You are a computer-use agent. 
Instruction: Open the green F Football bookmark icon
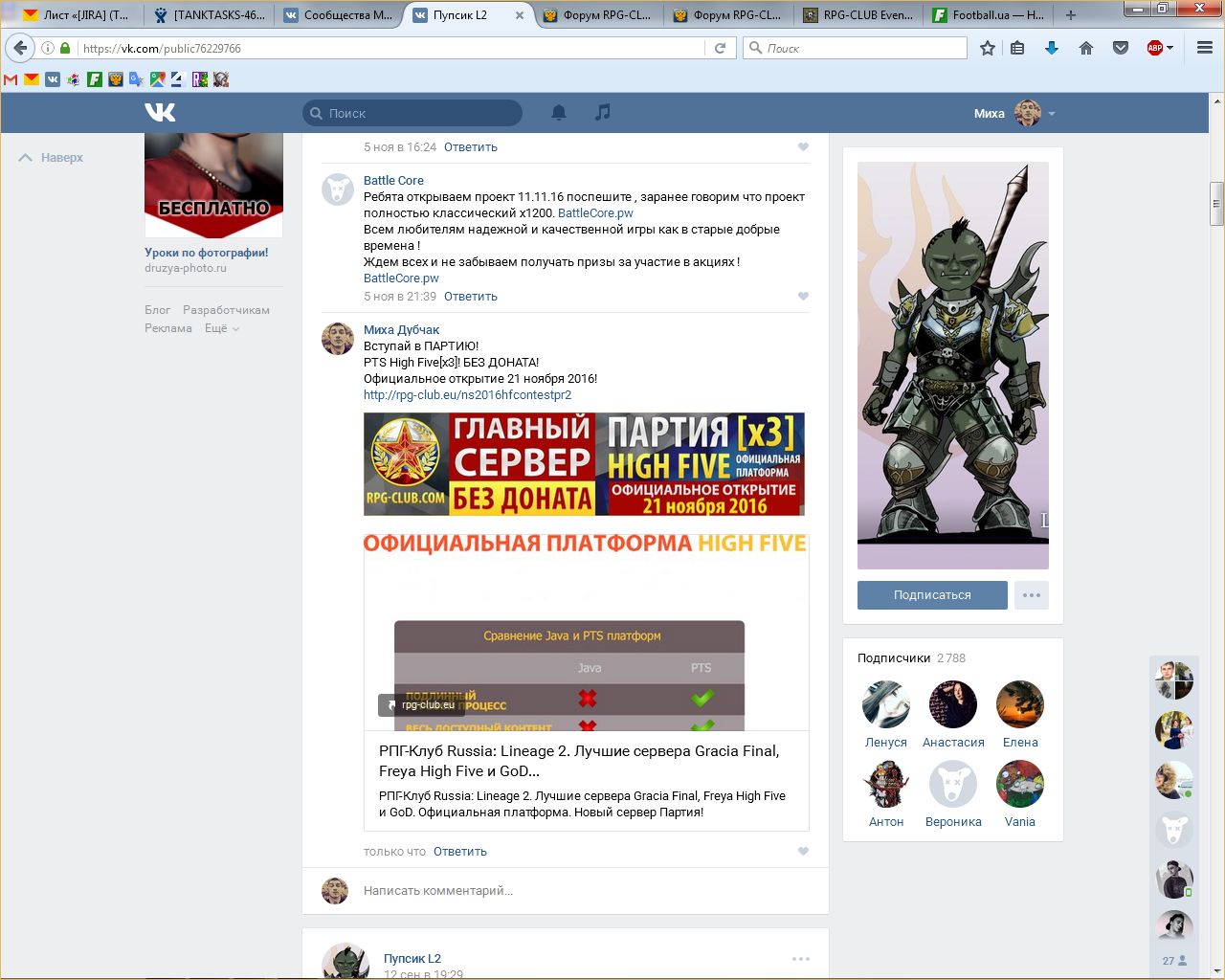(95, 79)
